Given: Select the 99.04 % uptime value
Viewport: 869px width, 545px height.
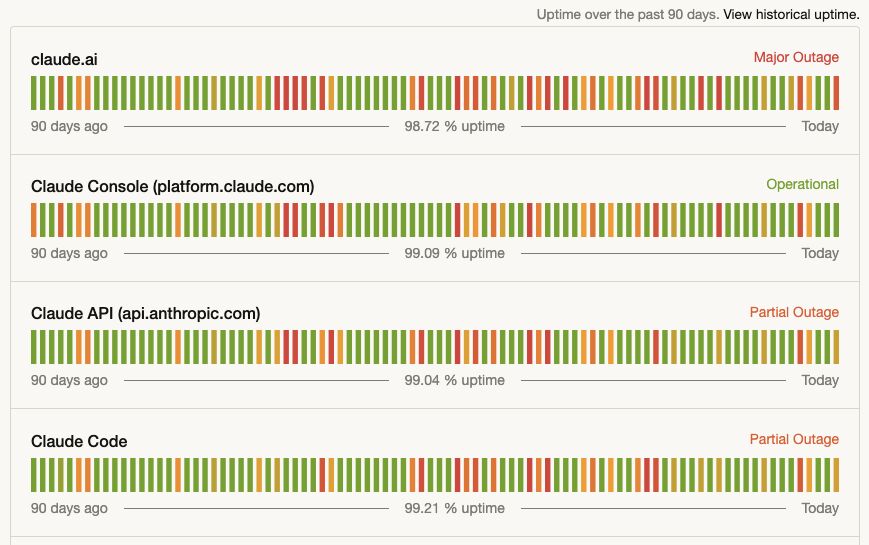Looking at the screenshot, I should click(454, 380).
